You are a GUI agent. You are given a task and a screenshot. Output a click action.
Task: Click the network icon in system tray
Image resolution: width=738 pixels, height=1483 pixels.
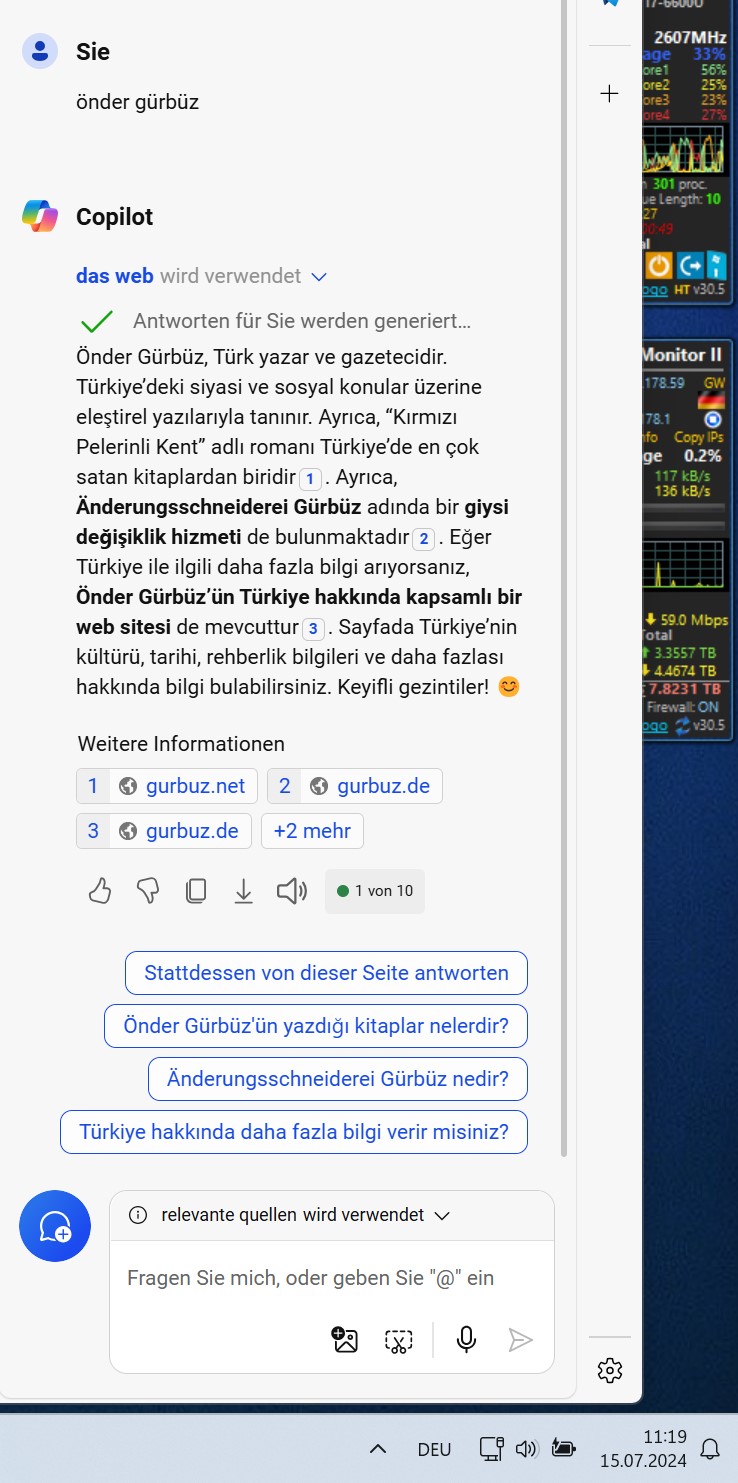coord(490,1449)
